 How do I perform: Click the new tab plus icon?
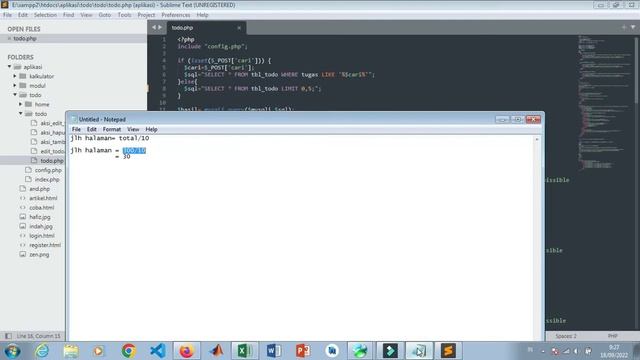pyautogui.click(x=624, y=27)
